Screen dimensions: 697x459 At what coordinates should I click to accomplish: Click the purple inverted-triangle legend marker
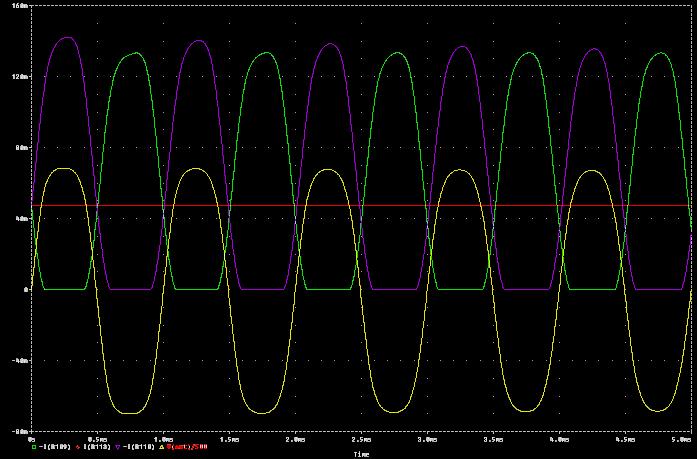click(118, 447)
